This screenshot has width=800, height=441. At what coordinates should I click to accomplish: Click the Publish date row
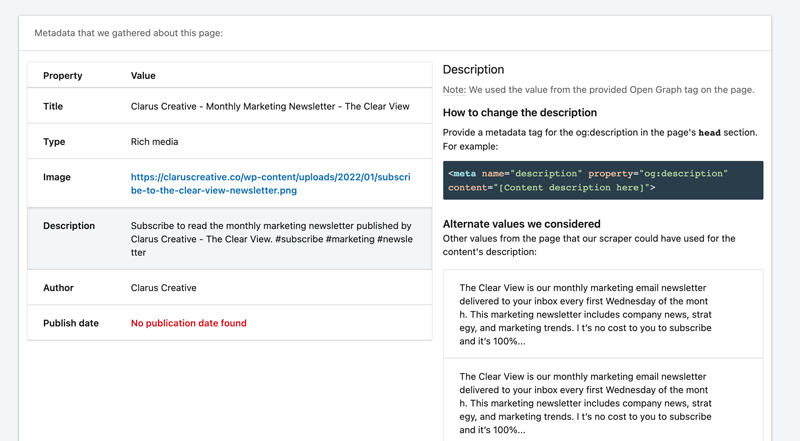(230, 323)
